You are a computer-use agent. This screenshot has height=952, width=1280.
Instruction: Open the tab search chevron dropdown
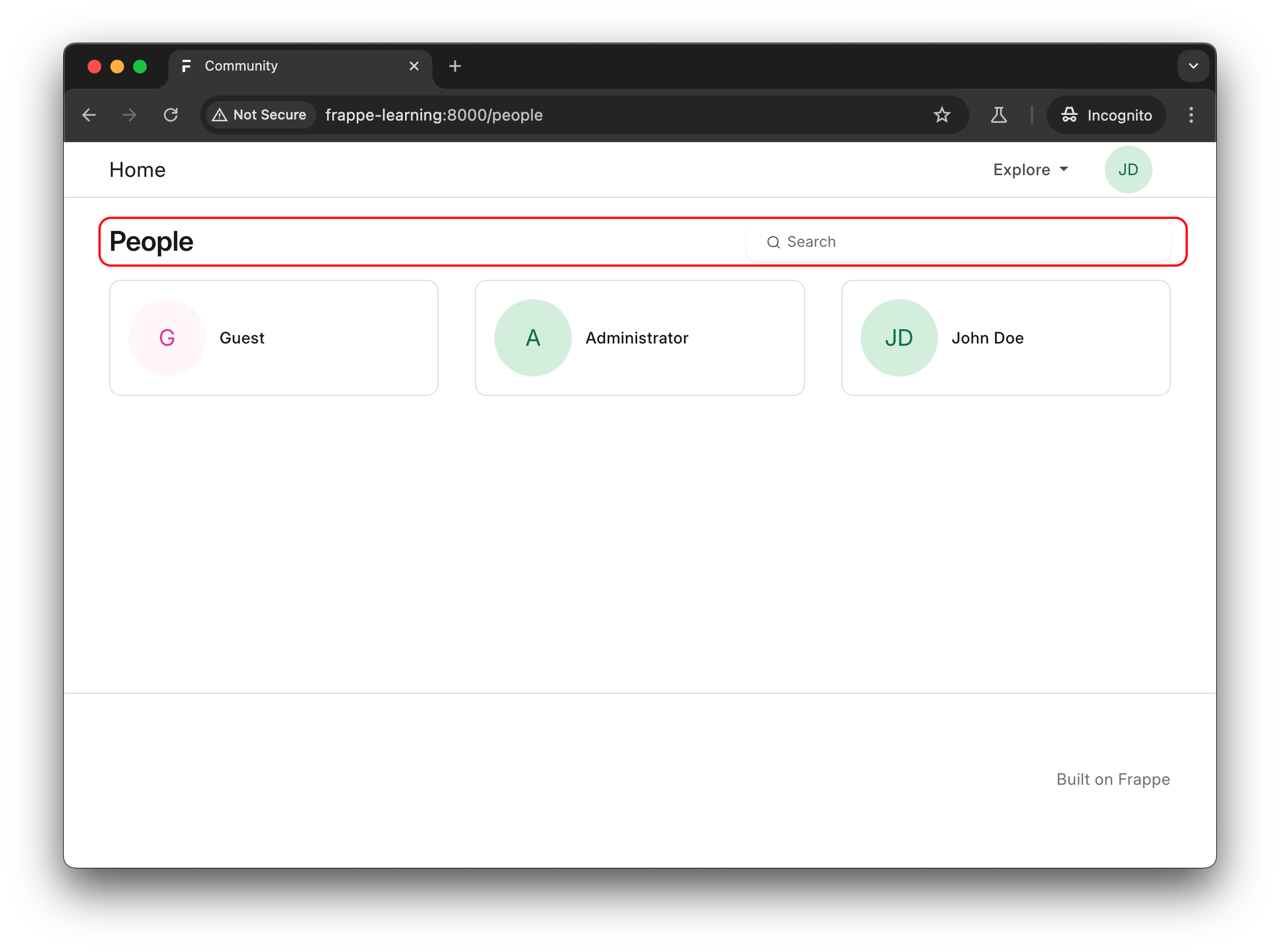pos(1193,67)
